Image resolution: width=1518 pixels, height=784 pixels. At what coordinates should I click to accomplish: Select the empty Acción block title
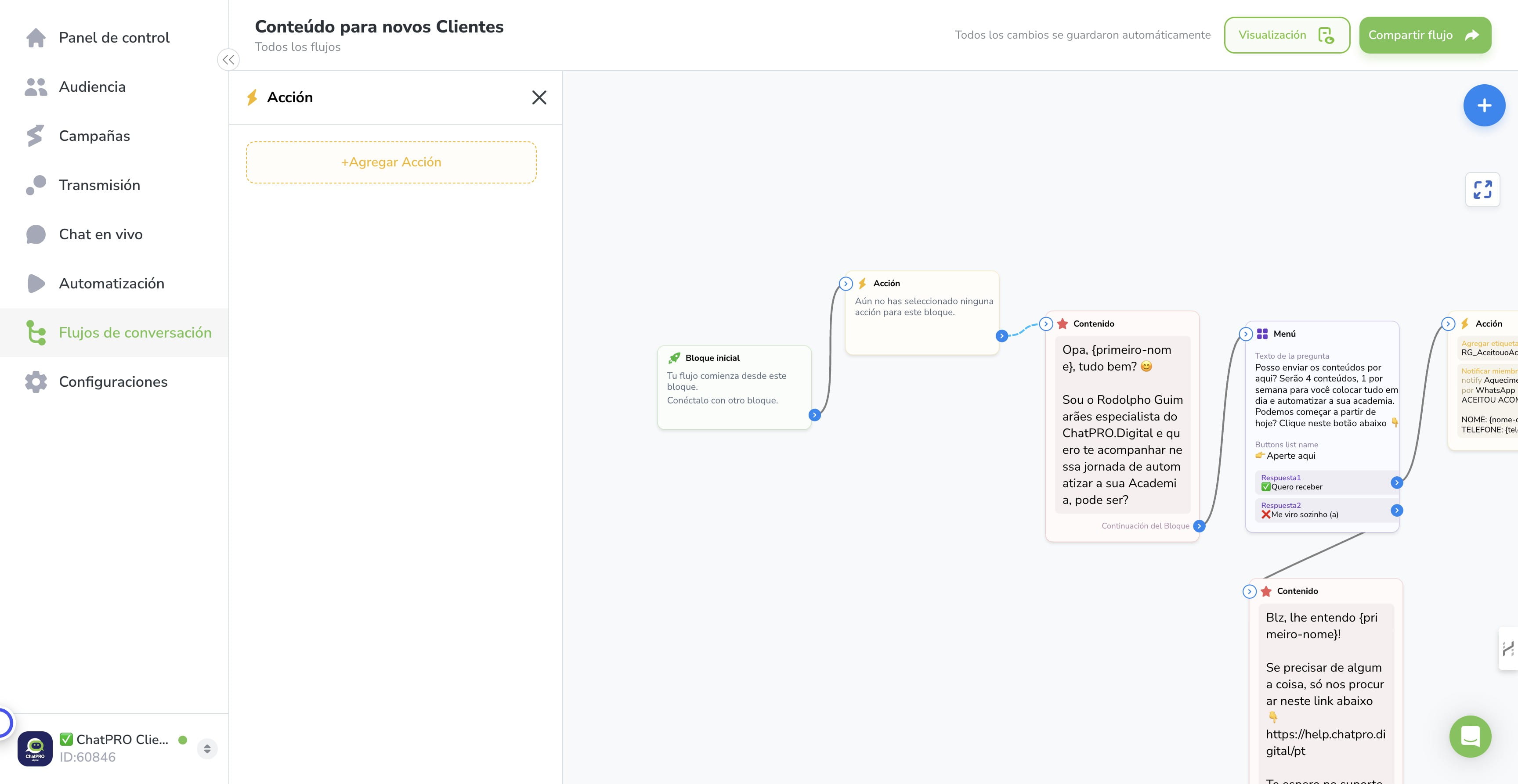click(886, 283)
